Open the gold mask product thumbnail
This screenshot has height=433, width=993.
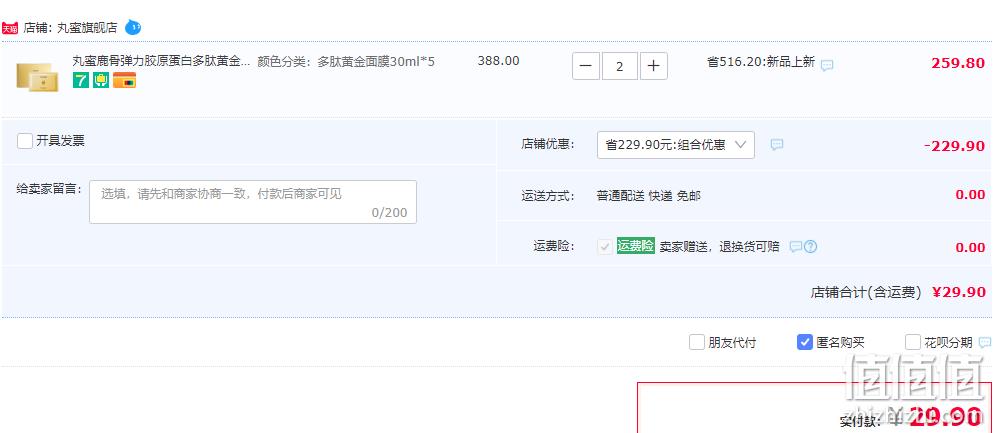(37, 77)
